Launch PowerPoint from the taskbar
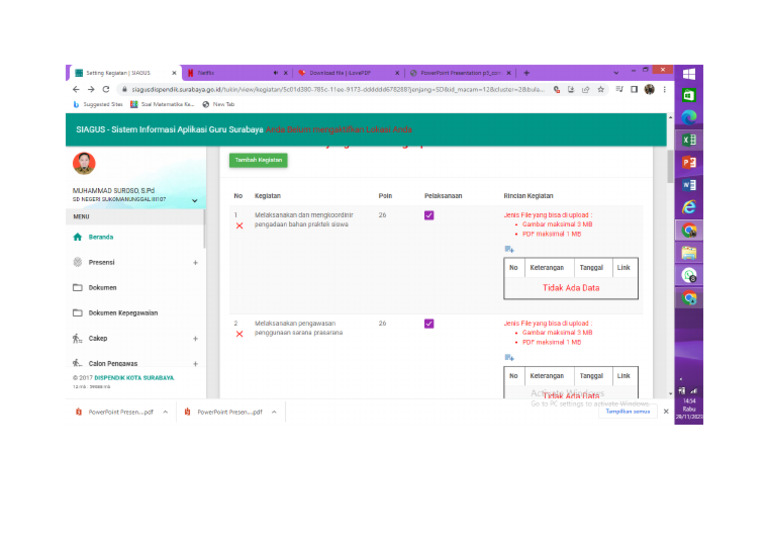 [x=689, y=163]
